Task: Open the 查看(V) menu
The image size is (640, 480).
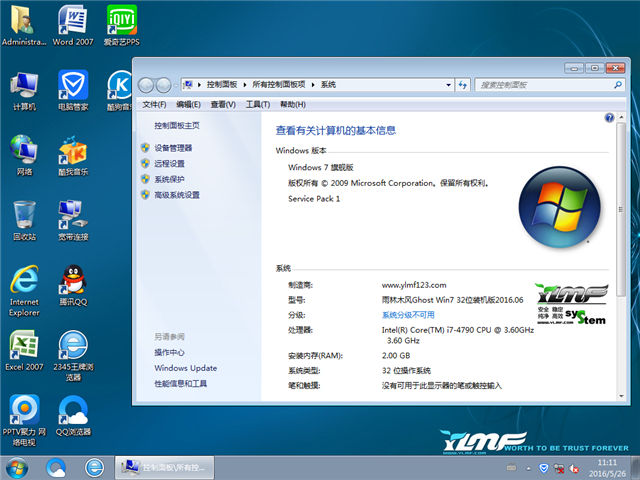Action: 223,104
